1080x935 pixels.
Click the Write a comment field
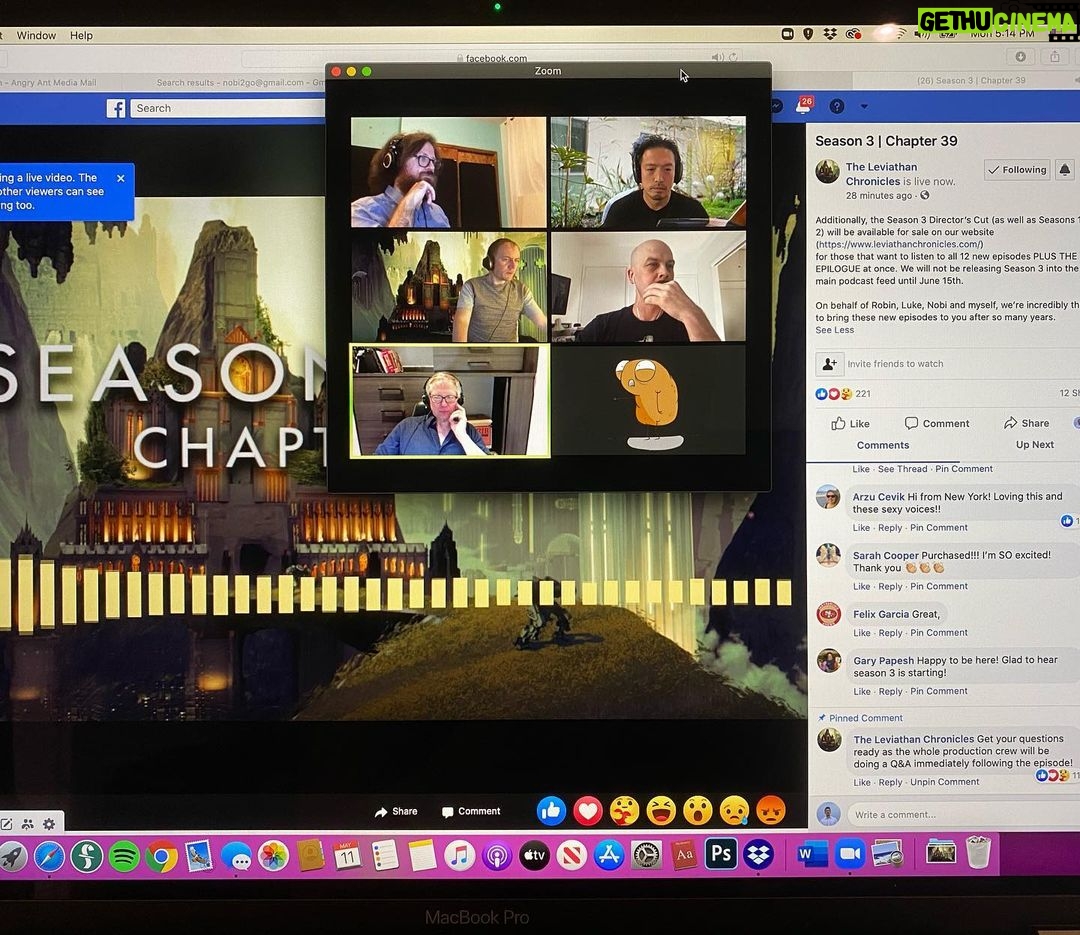click(x=962, y=814)
